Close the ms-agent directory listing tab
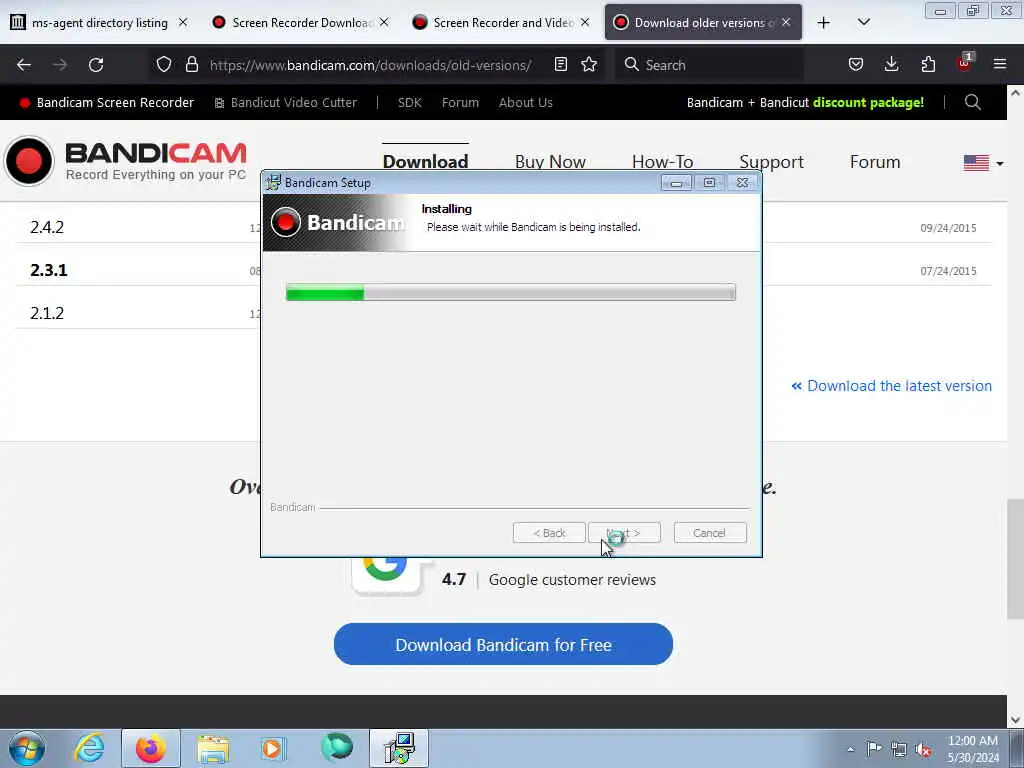 pos(183,23)
